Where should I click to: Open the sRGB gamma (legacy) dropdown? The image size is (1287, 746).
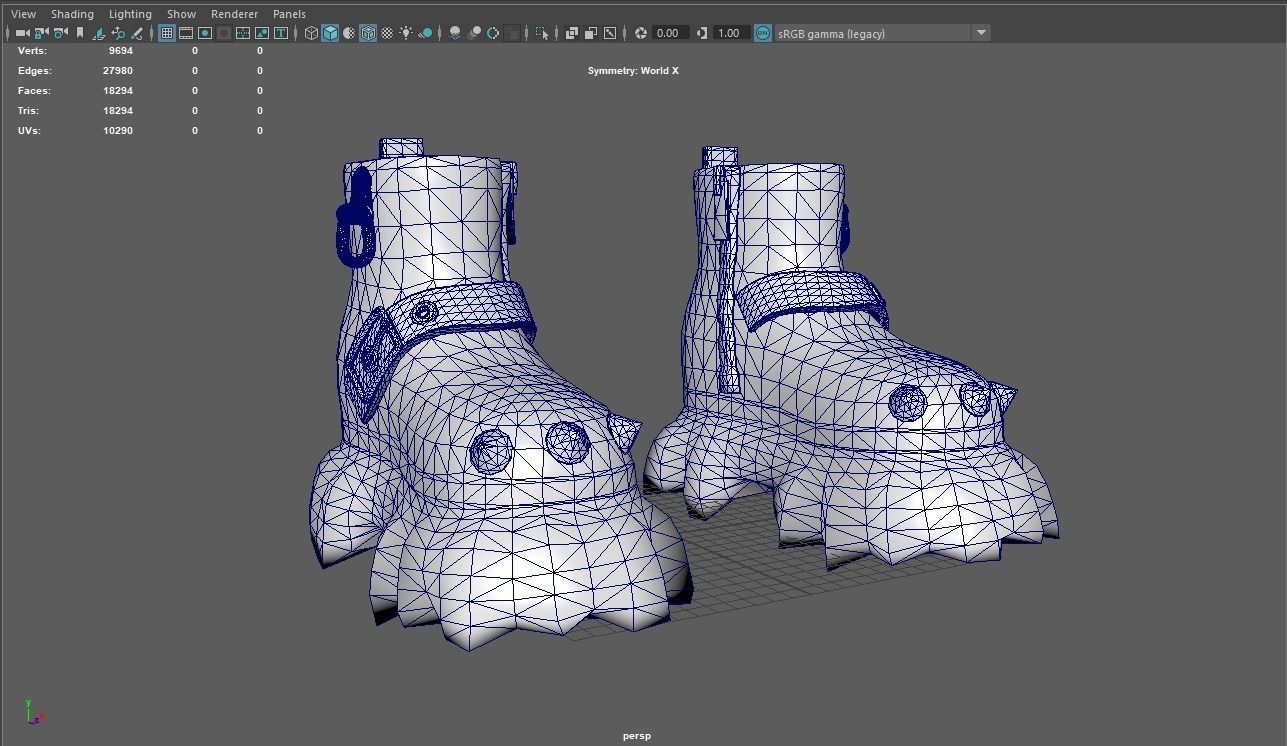pyautogui.click(x=882, y=33)
